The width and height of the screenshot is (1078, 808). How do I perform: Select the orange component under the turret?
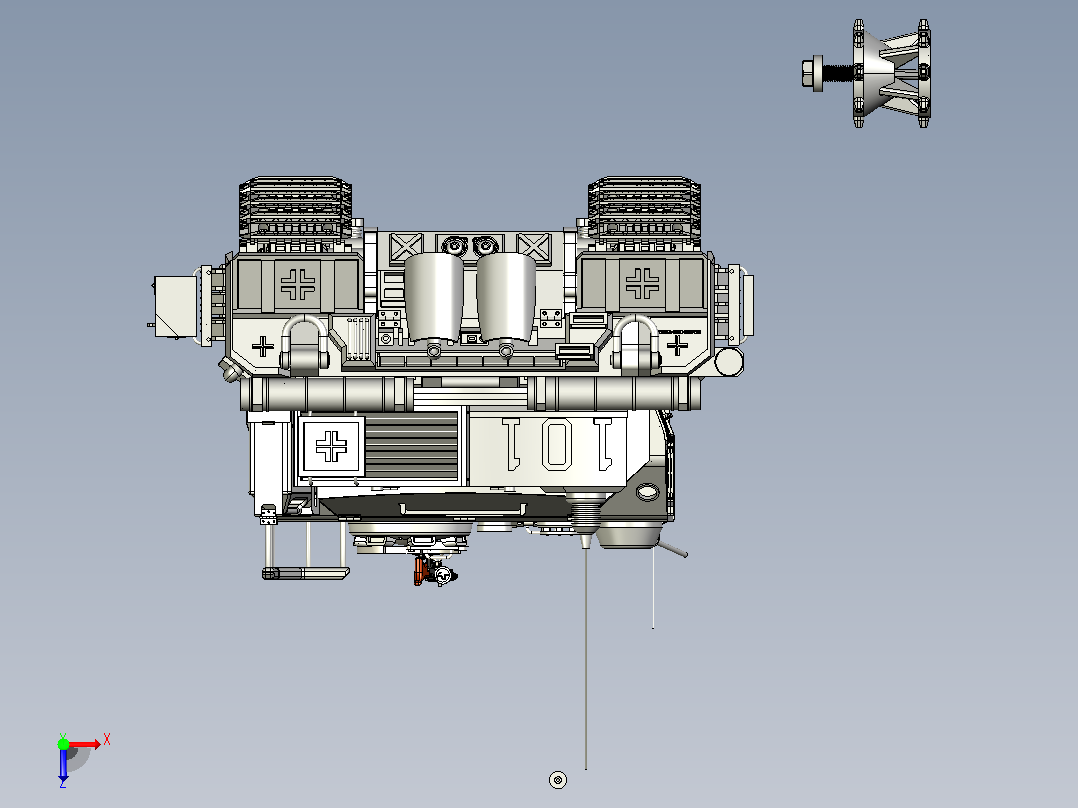(419, 571)
